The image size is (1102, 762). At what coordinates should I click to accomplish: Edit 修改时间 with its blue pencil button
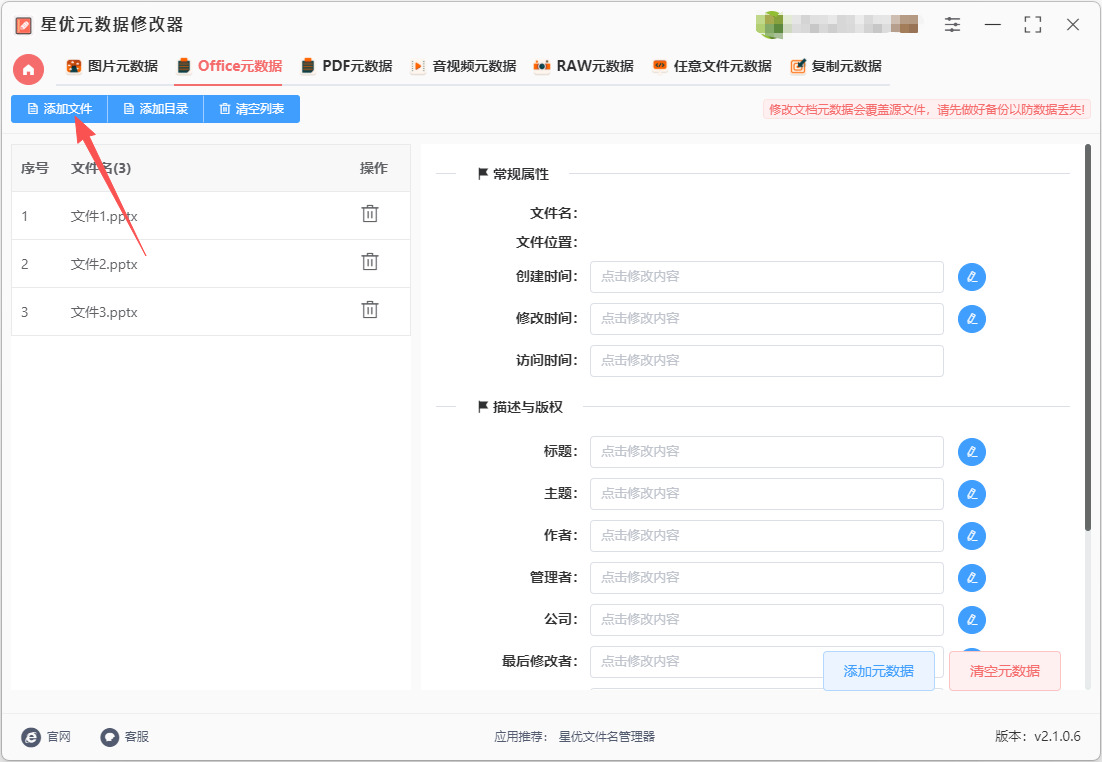972,319
